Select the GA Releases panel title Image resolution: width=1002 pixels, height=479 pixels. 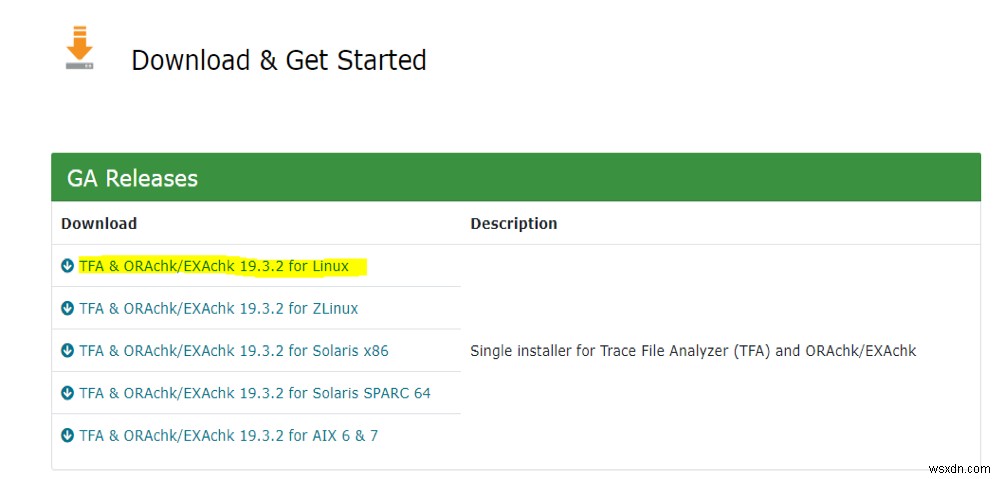132,178
